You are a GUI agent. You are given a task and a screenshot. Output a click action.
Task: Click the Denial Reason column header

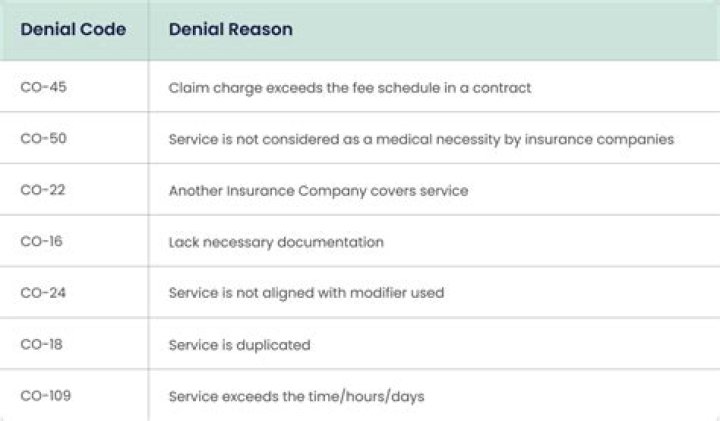click(x=231, y=29)
